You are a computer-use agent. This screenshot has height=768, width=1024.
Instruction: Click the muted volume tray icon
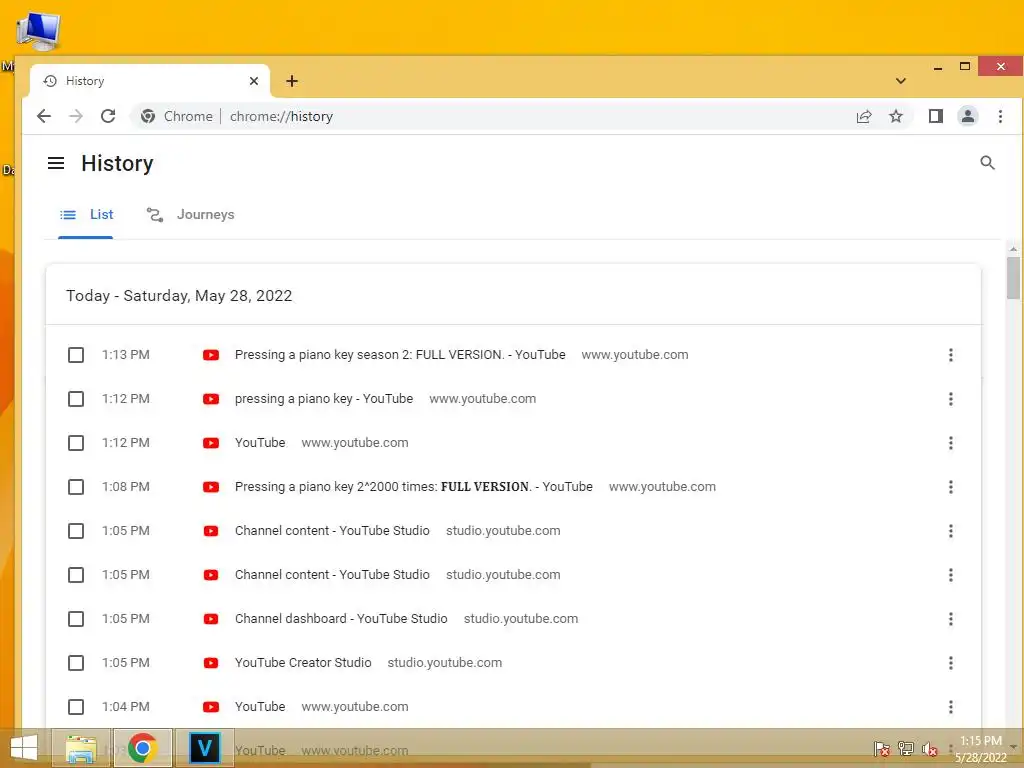point(929,749)
